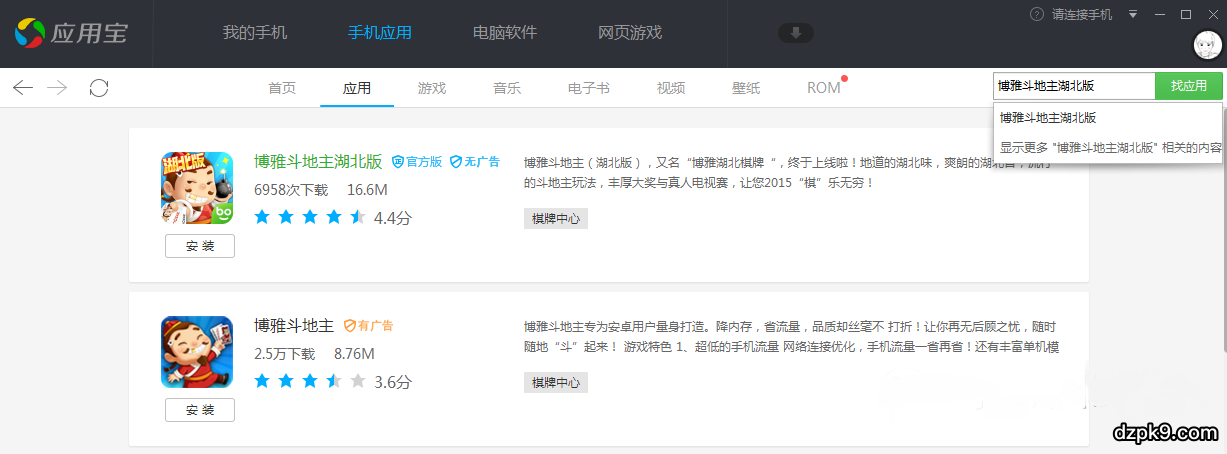This screenshot has height=454, width=1227.
Task: Show more related content for 博雅斗地主湖北版
Action: (x=1110, y=147)
